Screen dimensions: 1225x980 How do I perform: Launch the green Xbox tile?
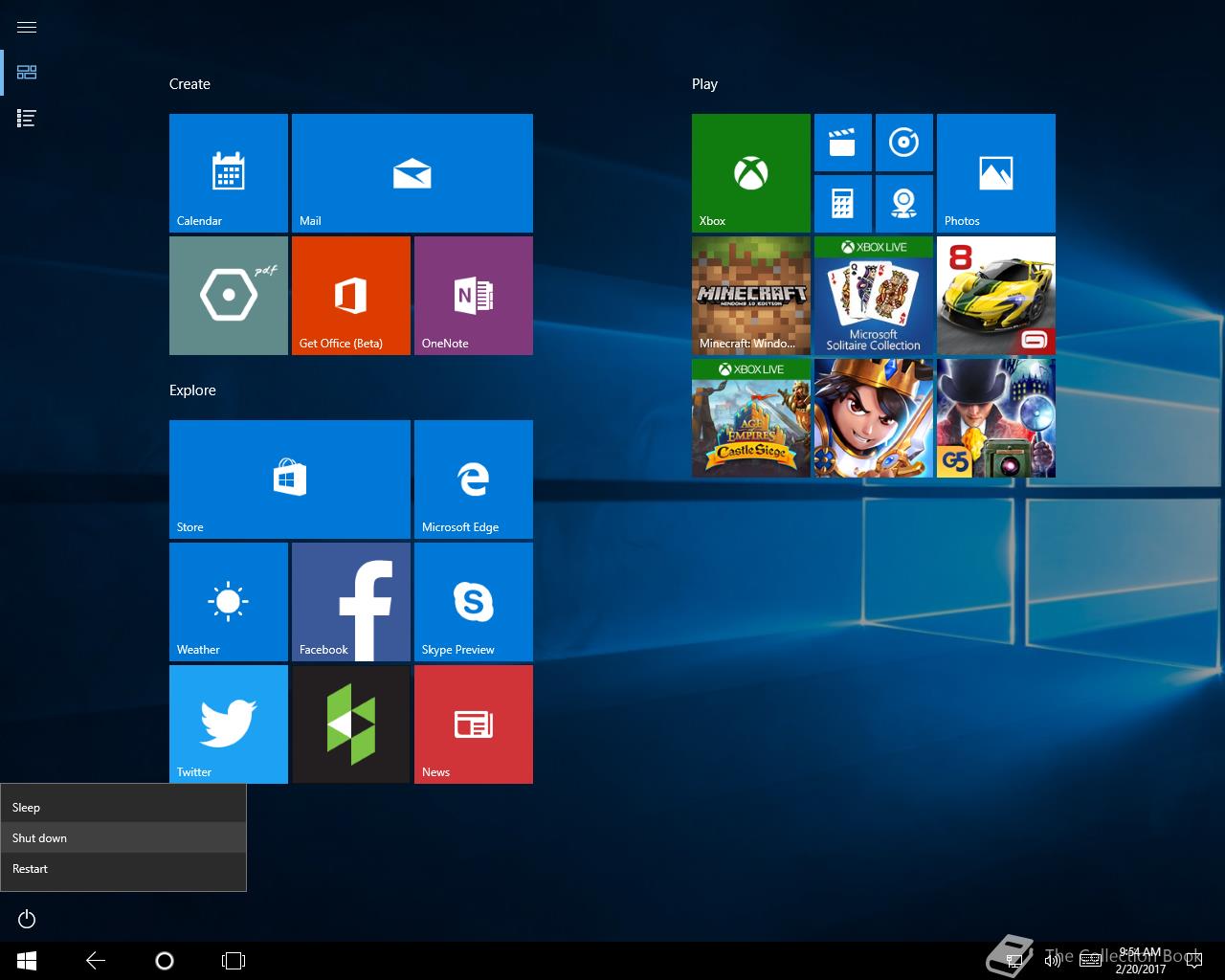tap(751, 173)
